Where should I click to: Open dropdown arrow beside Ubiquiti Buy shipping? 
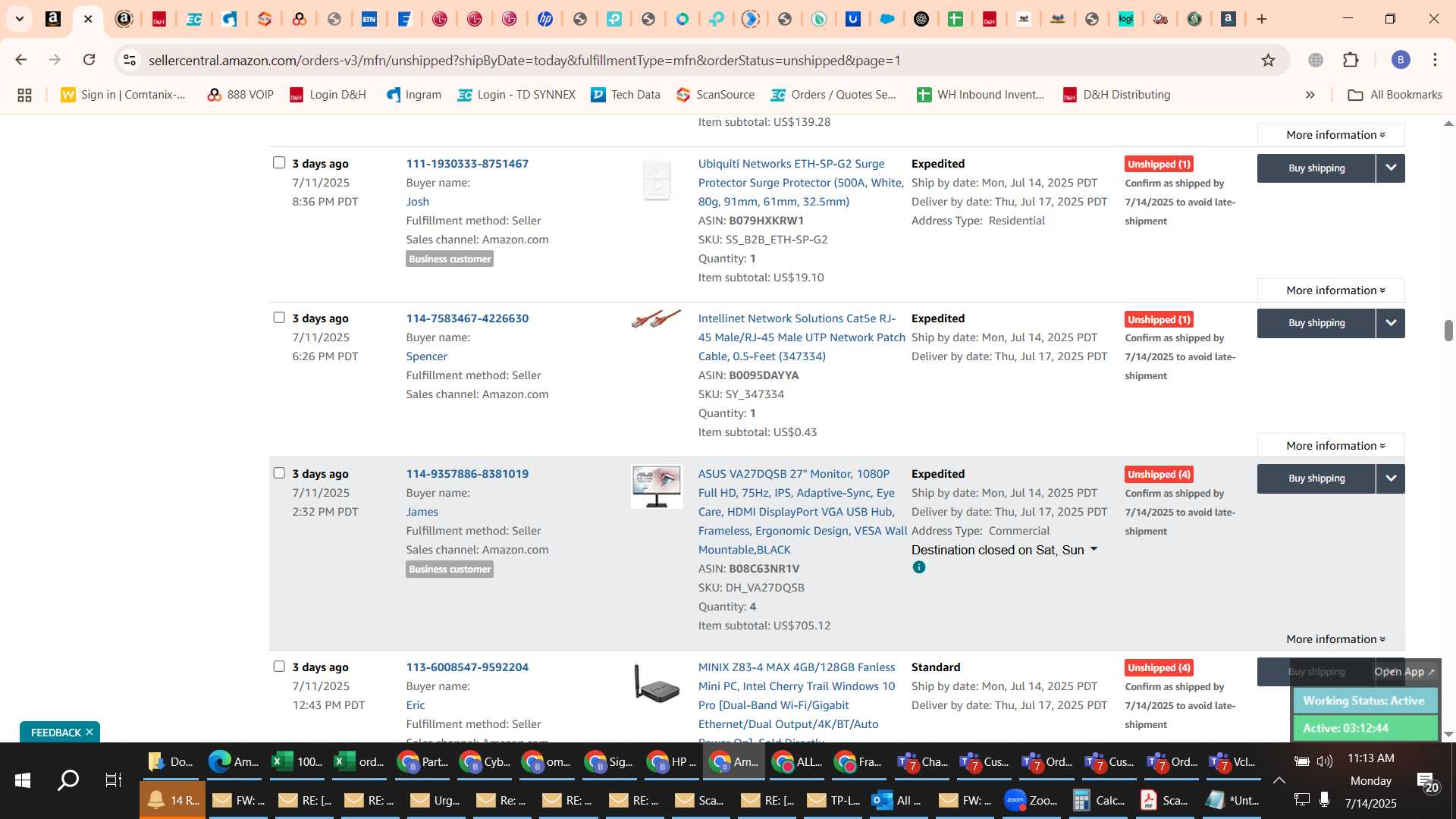click(1391, 168)
